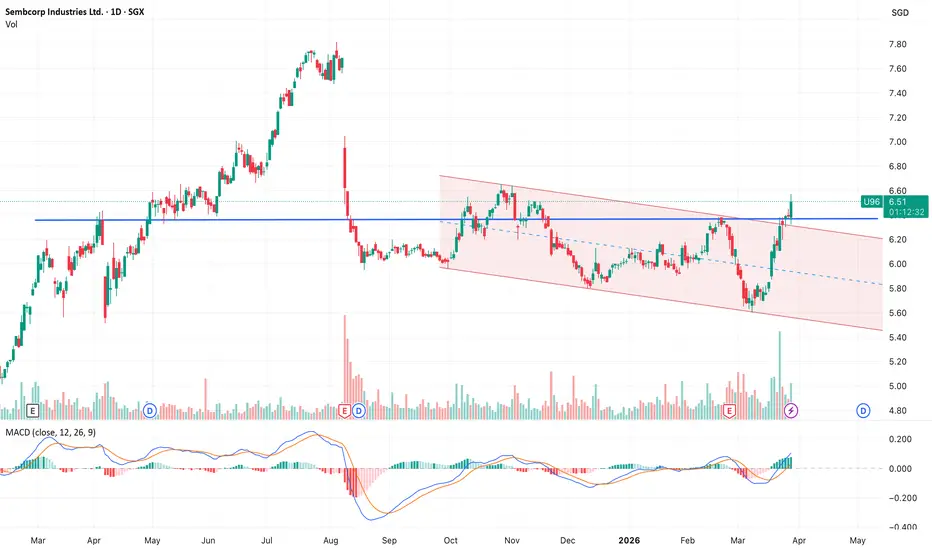This screenshot has width=932, height=550.
Task: Click the 6.80 price axis label
Action: pos(897,166)
